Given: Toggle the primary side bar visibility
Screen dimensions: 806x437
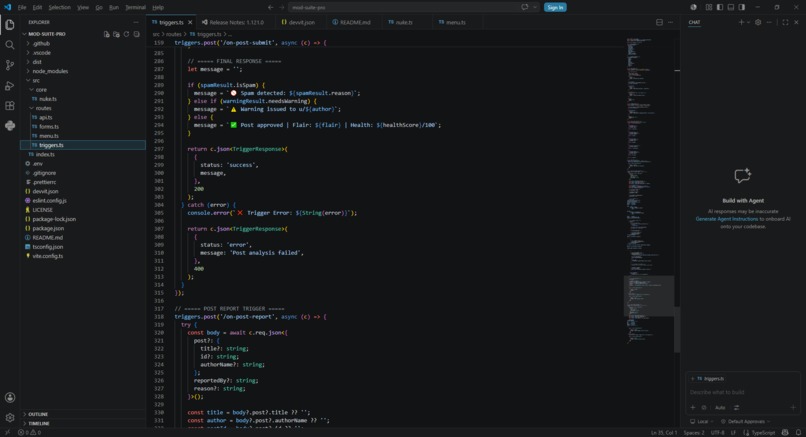Looking at the screenshot, I should 720,7.
